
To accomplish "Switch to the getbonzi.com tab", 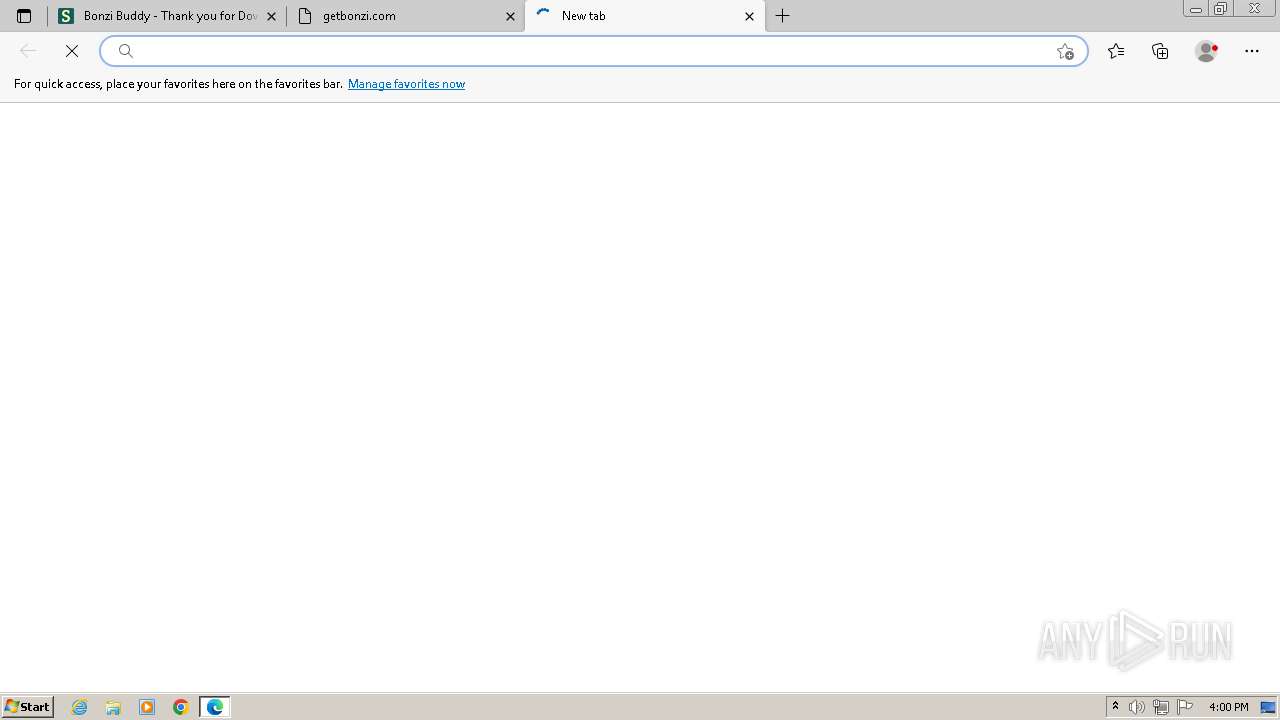I will [405, 16].
